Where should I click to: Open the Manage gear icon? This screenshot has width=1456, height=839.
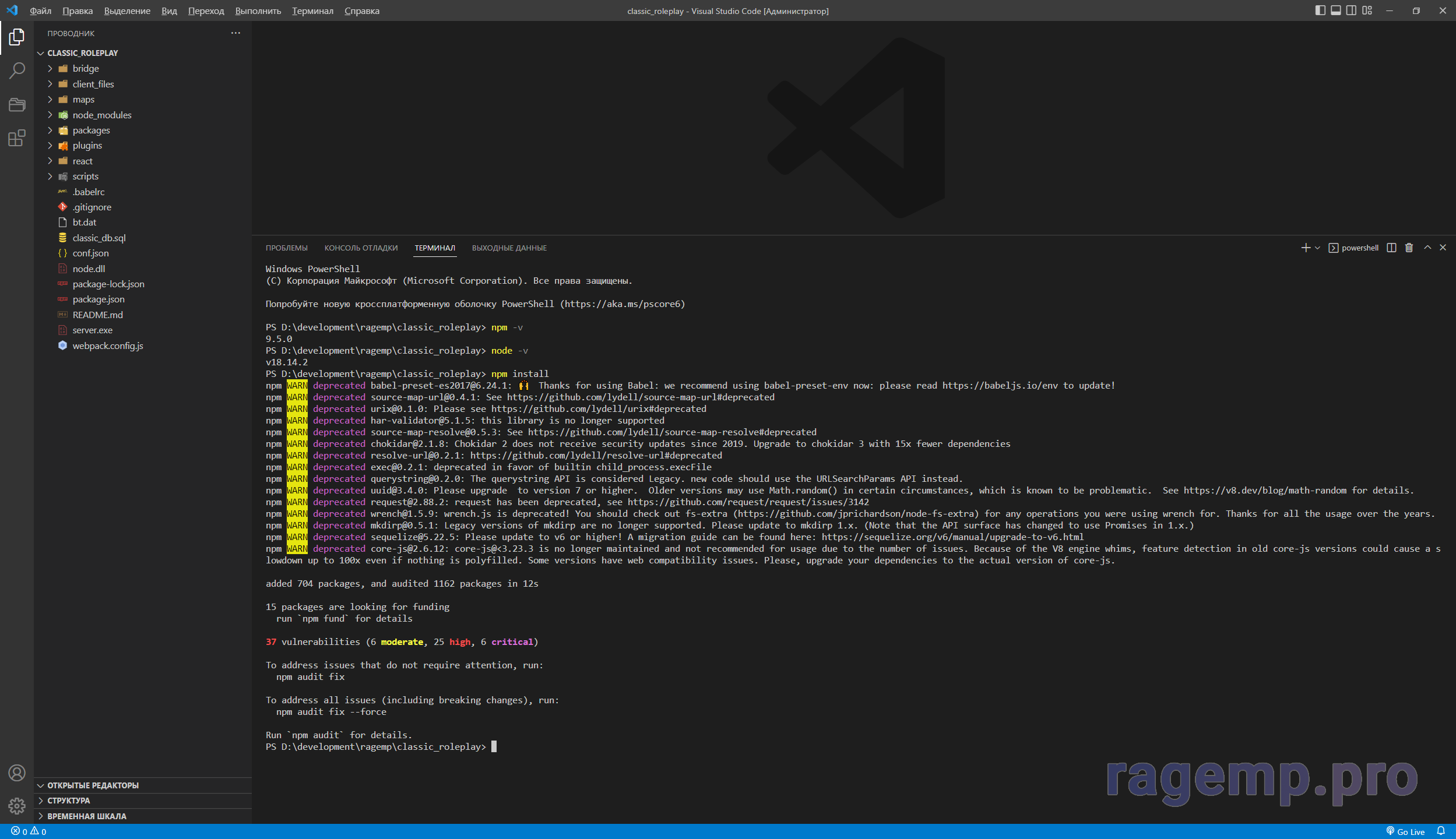pyautogui.click(x=17, y=806)
